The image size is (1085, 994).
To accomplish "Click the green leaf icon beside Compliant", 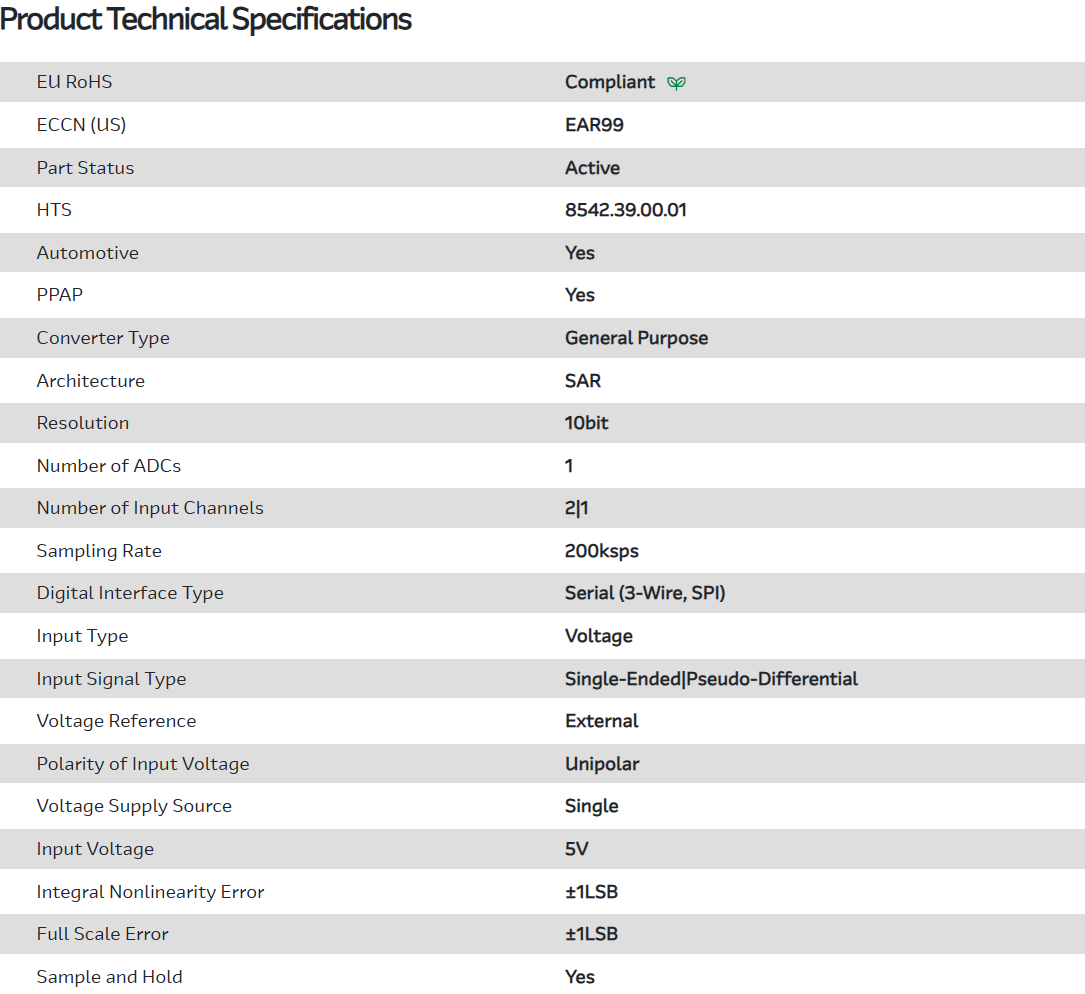I will pos(677,83).
